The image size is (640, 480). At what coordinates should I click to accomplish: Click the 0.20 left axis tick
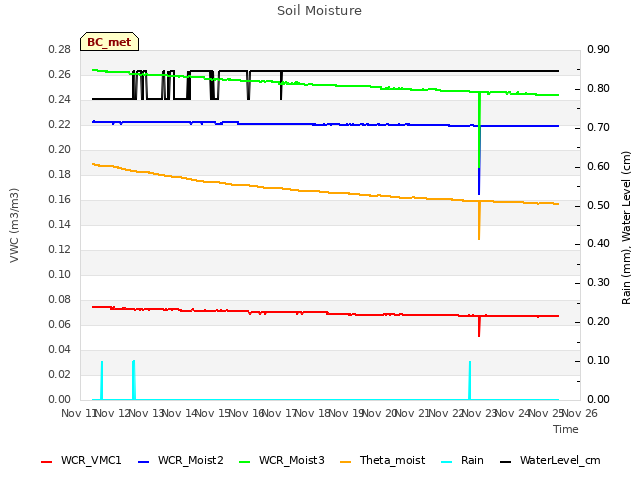coord(60,149)
